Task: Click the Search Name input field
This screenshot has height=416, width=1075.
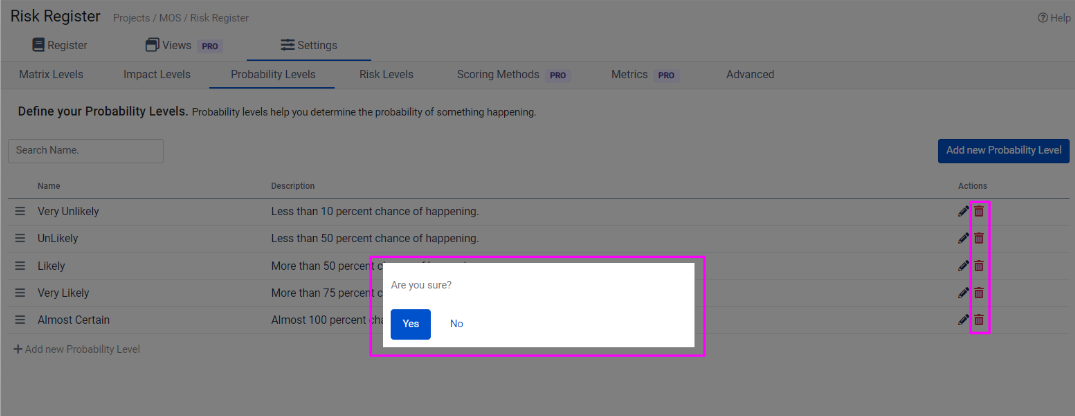Action: (x=85, y=150)
